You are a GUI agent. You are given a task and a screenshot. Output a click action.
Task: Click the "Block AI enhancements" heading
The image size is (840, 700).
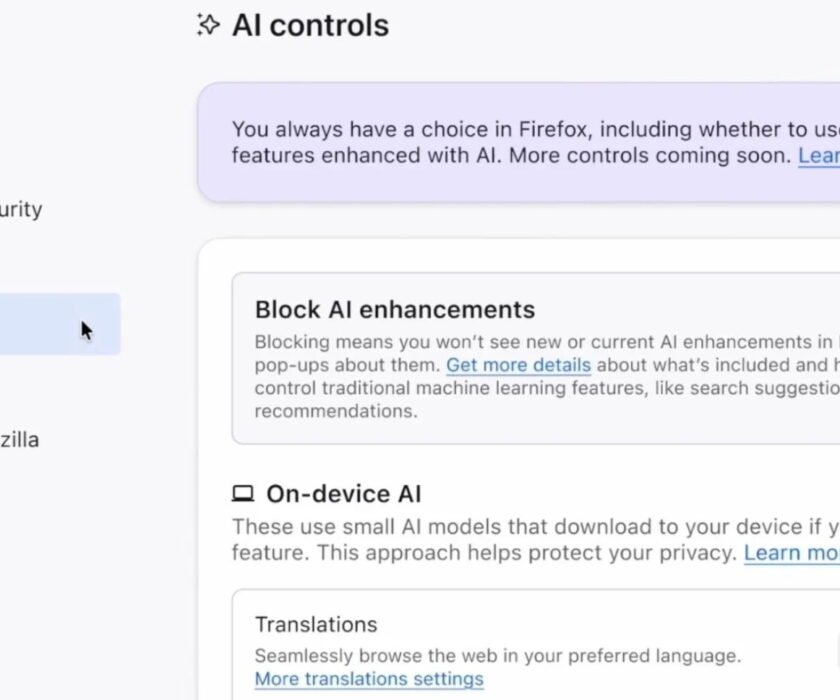click(x=395, y=309)
